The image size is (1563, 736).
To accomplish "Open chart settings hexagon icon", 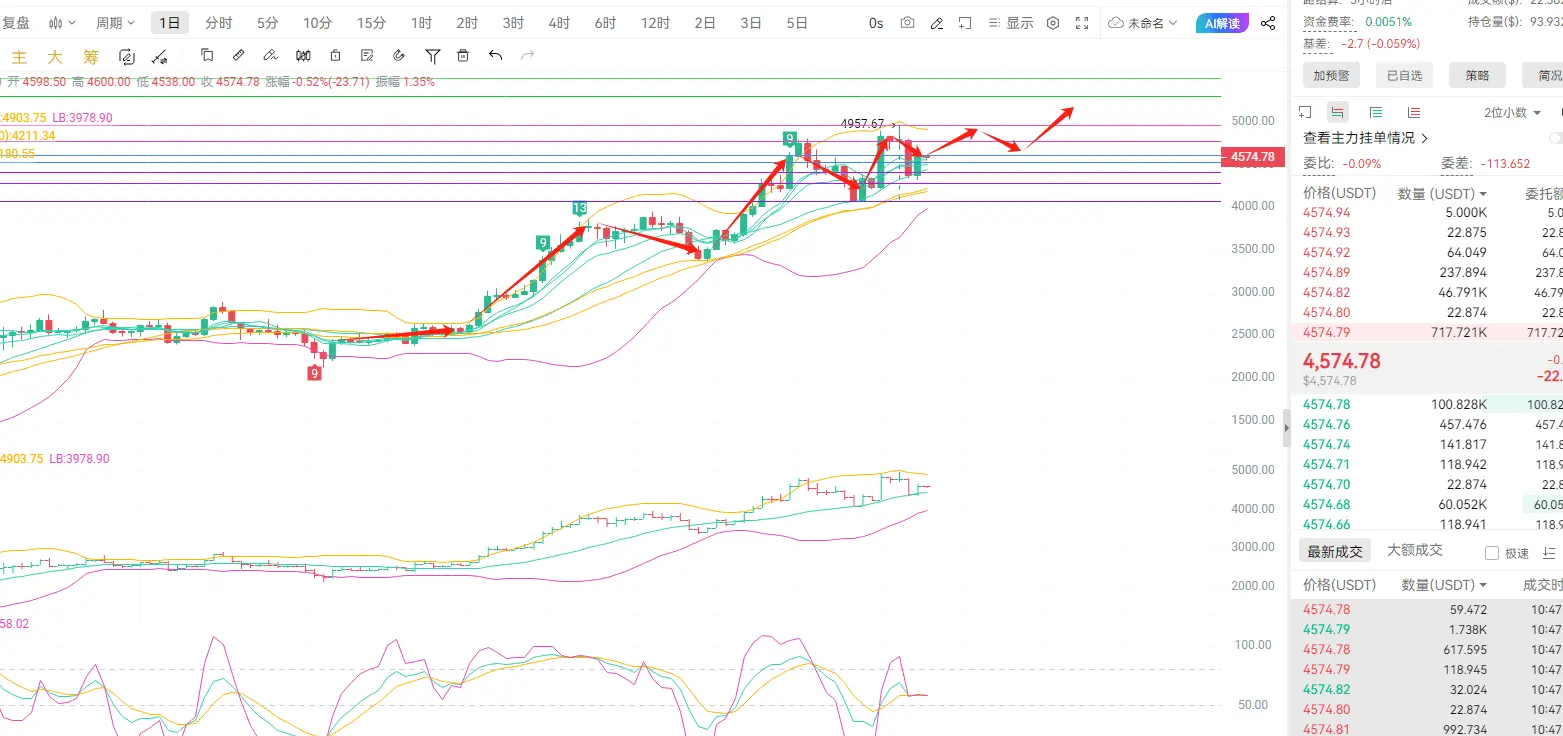I will [x=1053, y=23].
